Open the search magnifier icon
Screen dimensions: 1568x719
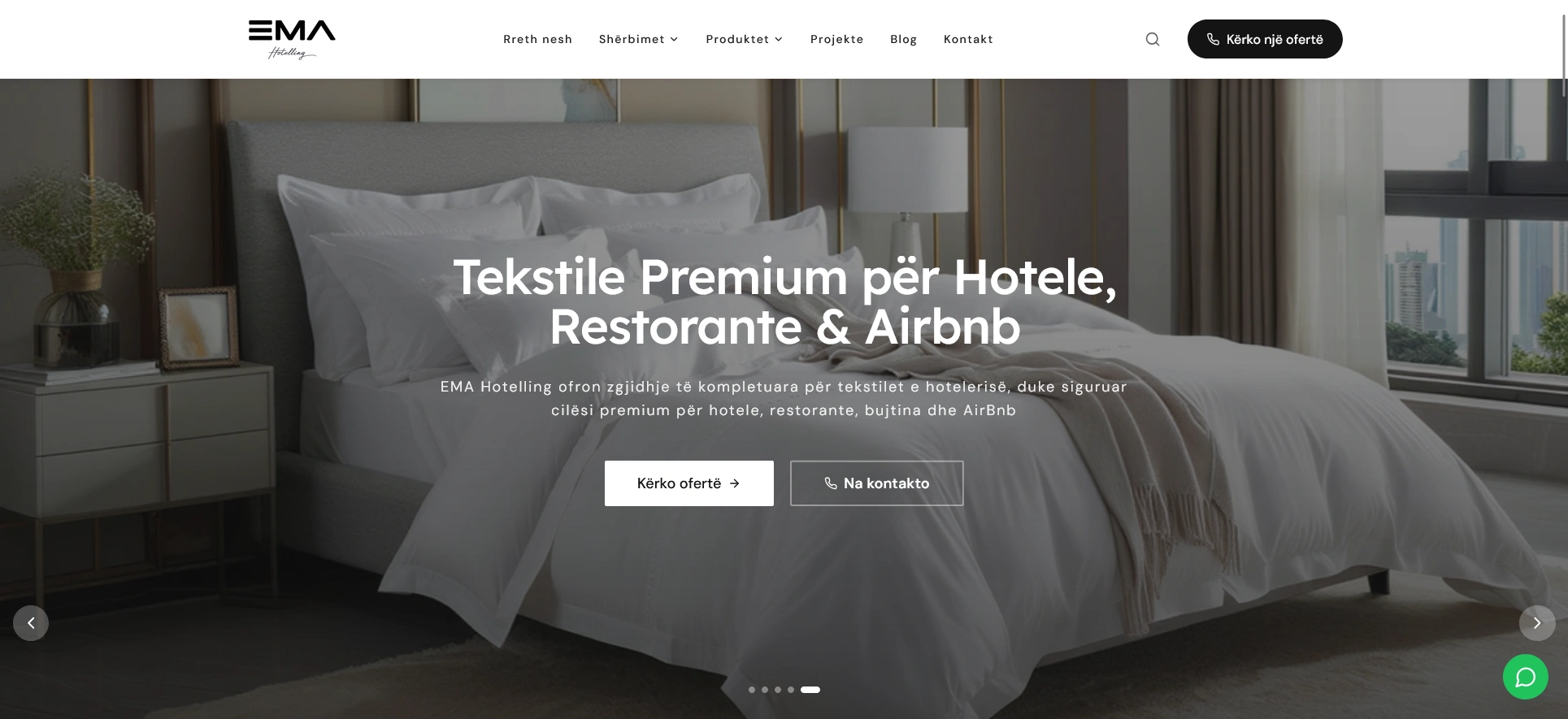(x=1153, y=39)
